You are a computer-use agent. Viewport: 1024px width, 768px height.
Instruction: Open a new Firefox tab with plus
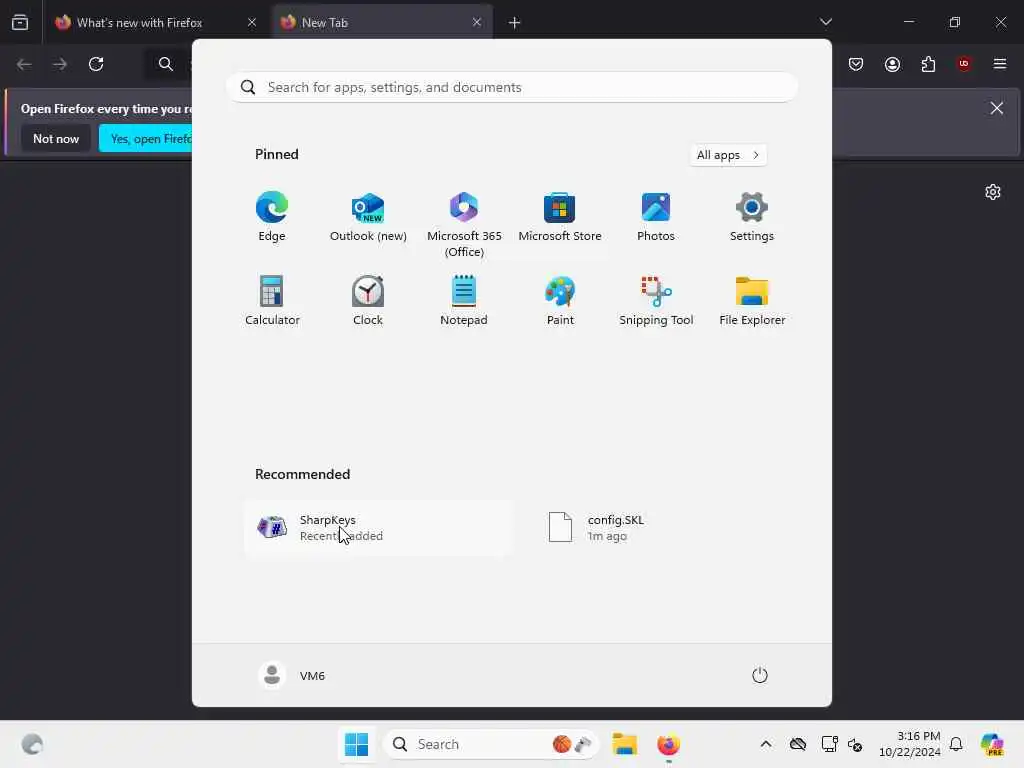[515, 23]
